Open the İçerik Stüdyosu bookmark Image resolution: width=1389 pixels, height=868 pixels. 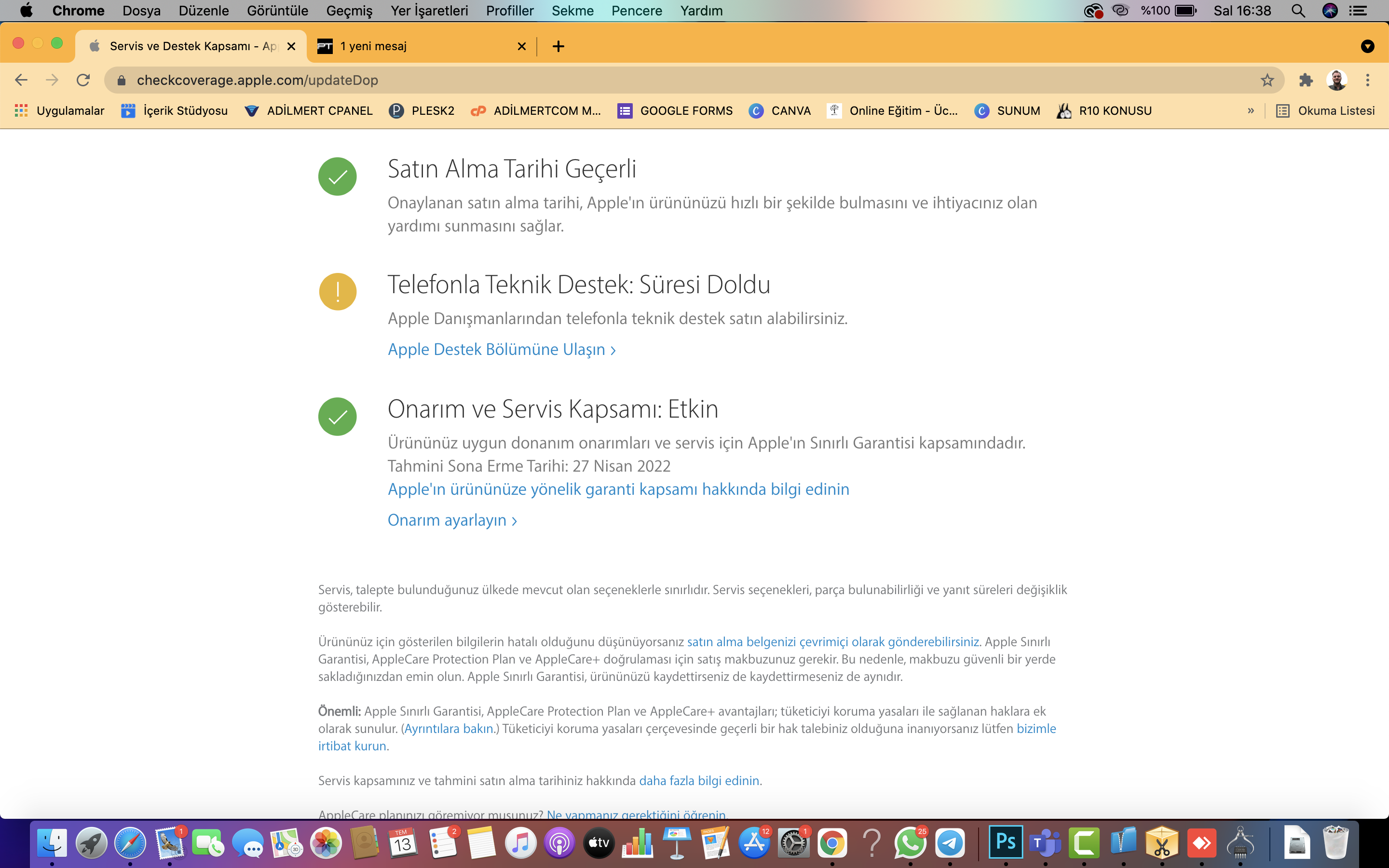(x=175, y=111)
